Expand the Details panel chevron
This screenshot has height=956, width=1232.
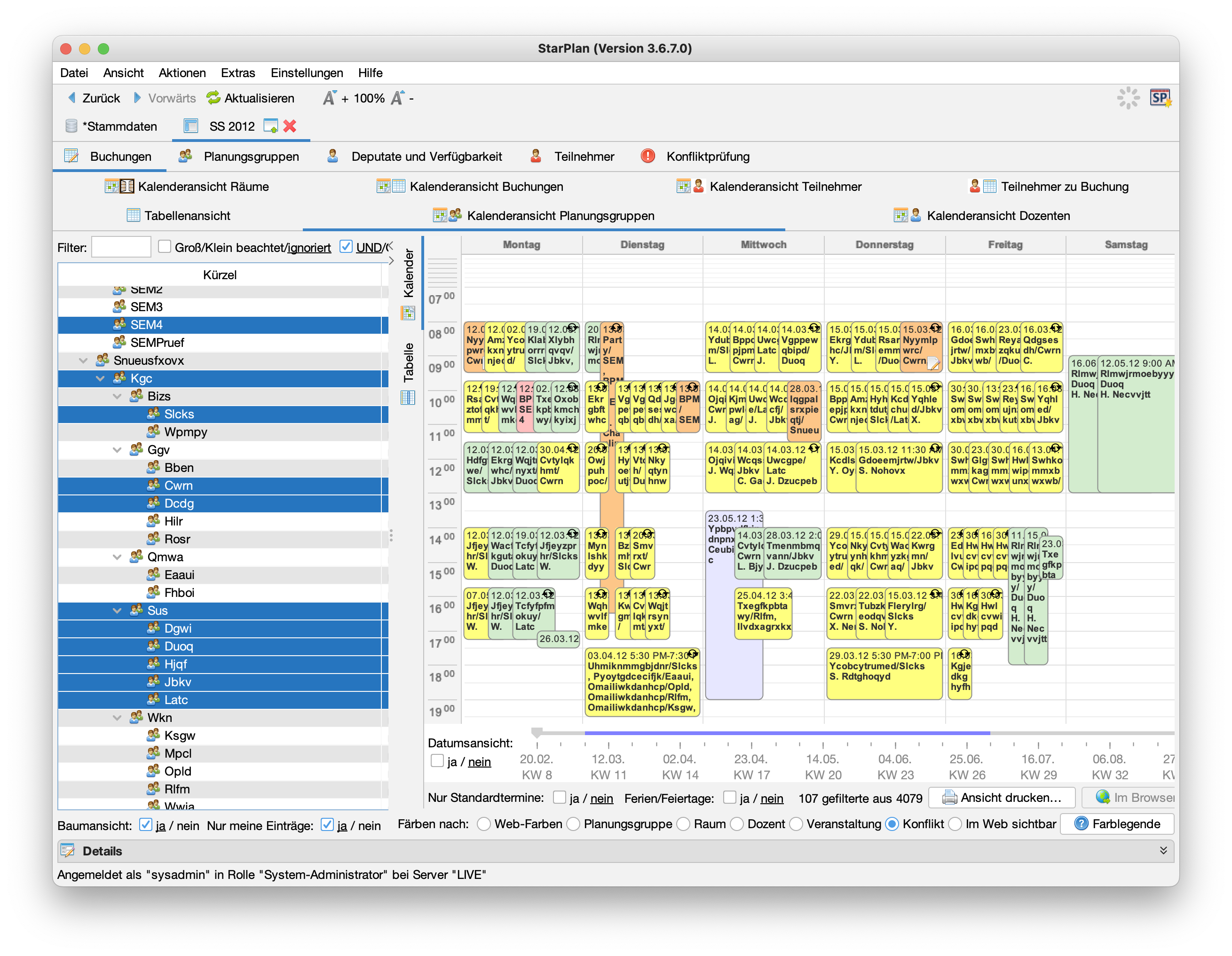tap(1162, 851)
